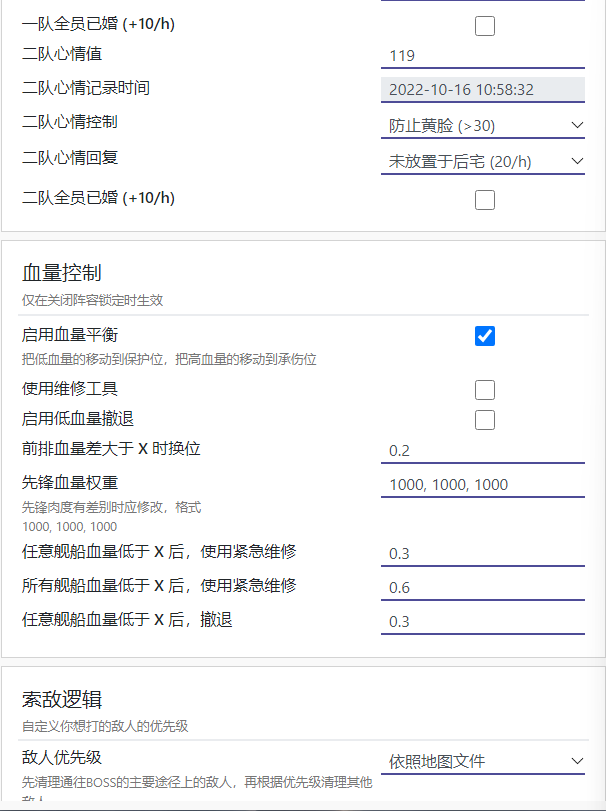Uncheck the 启用血量平衡 option

[x=484, y=337]
